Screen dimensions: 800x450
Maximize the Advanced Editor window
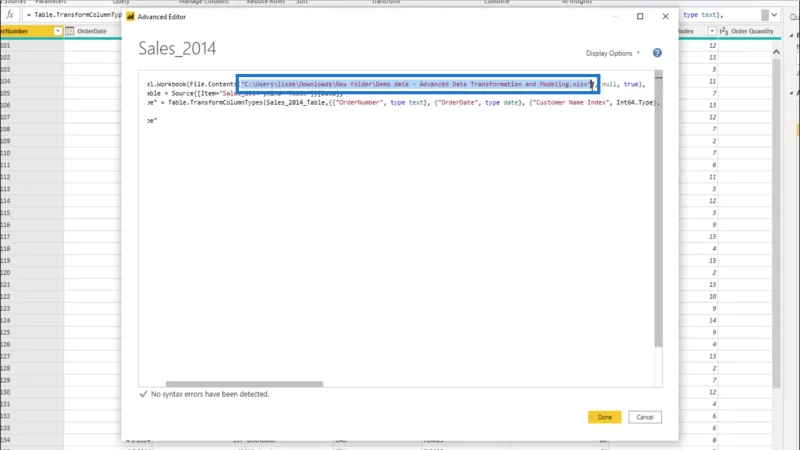tap(640, 16)
